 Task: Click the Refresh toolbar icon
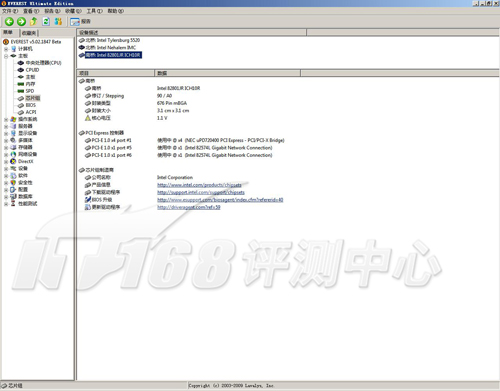(x=46, y=22)
